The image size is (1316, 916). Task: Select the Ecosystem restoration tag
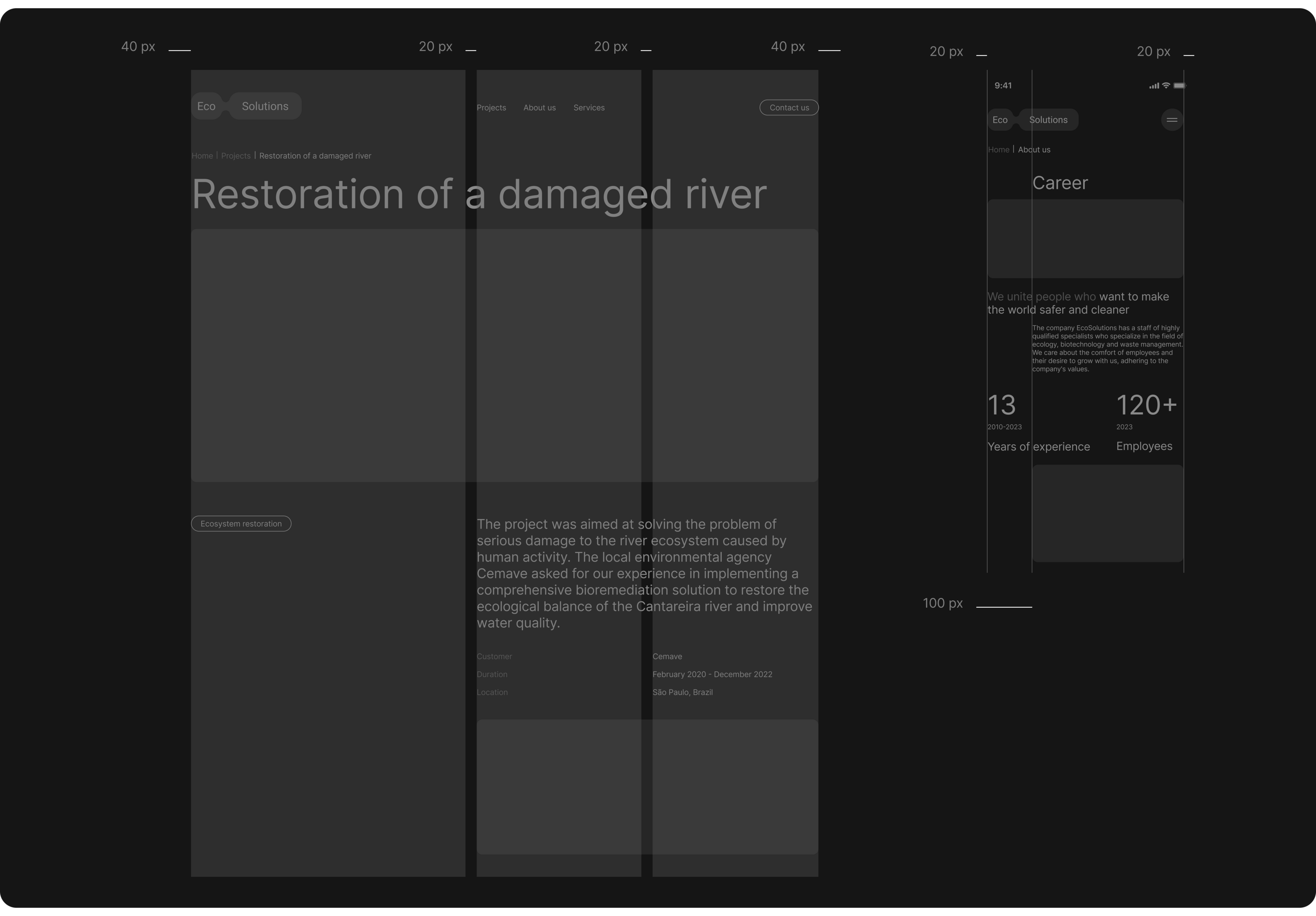[241, 524]
